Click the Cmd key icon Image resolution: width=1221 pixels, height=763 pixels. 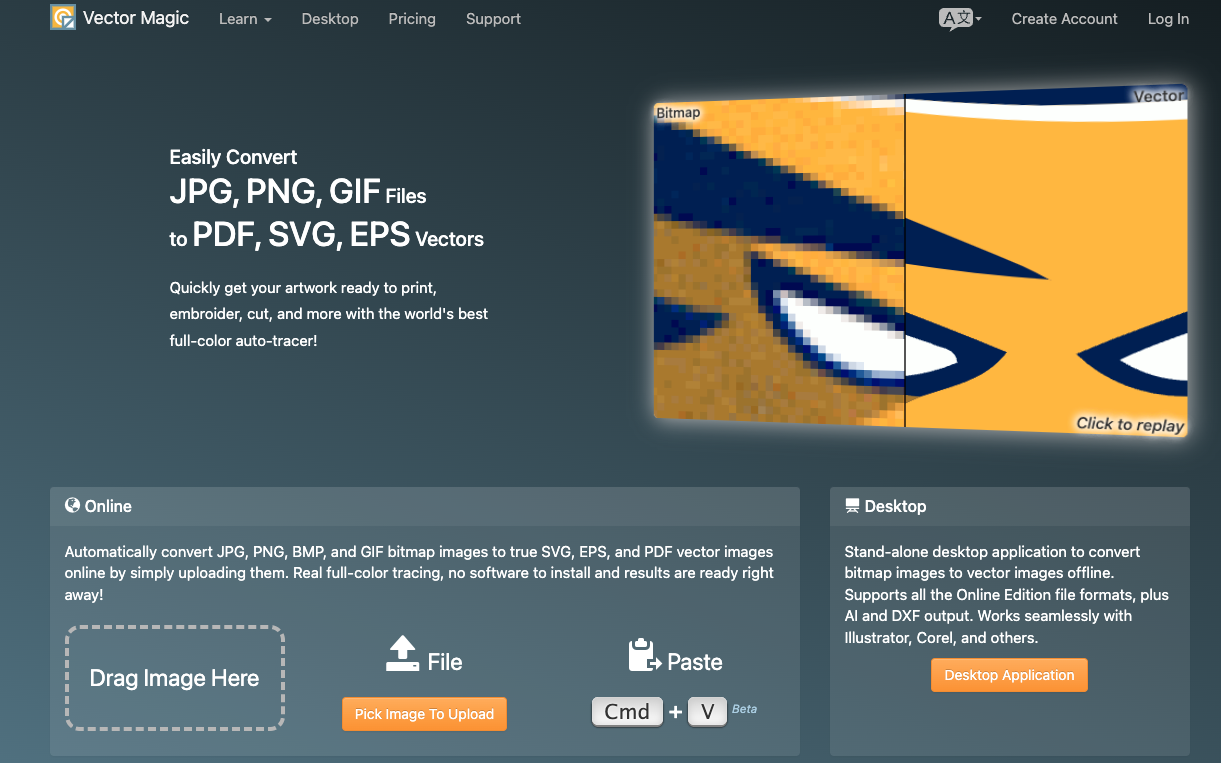[x=627, y=712]
